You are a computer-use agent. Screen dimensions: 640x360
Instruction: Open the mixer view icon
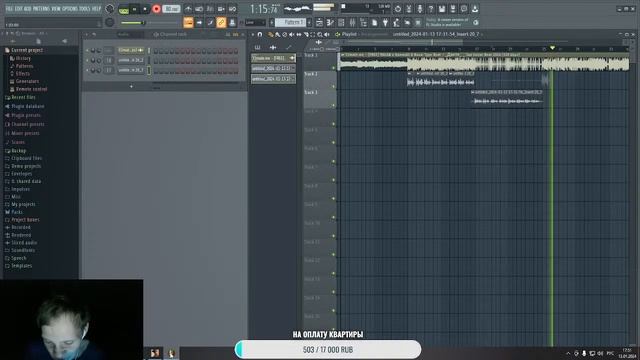pyautogui.click(x=352, y=23)
